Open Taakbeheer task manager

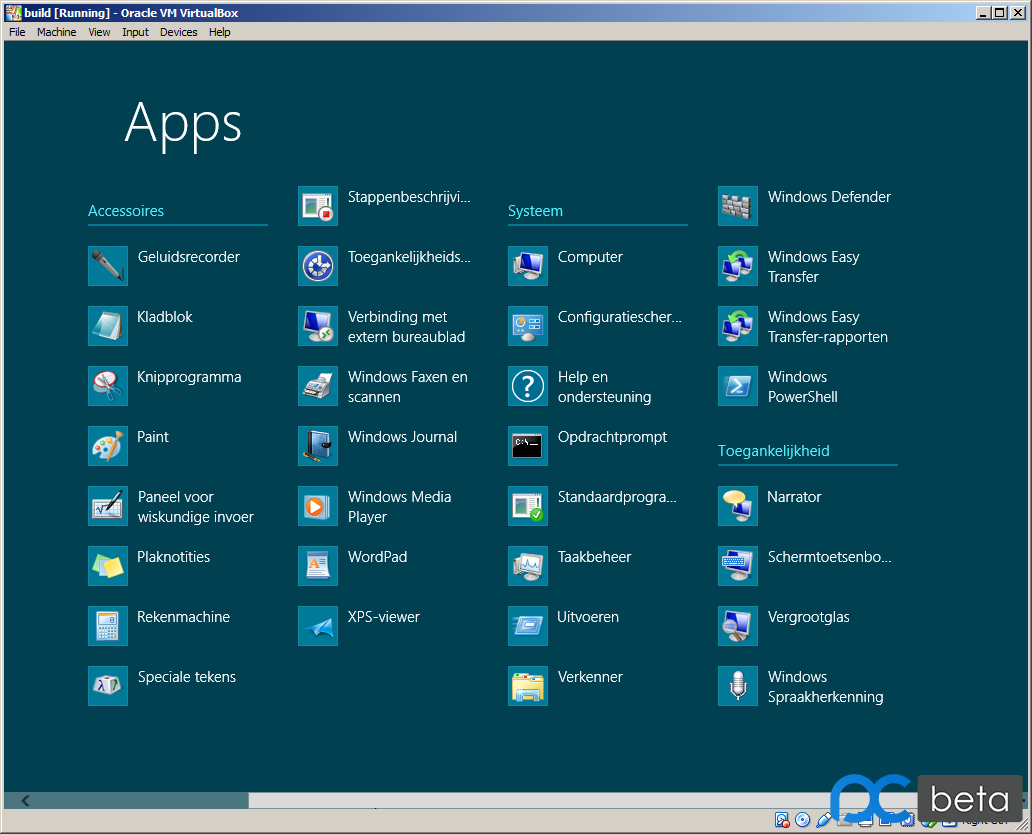pyautogui.click(x=528, y=566)
